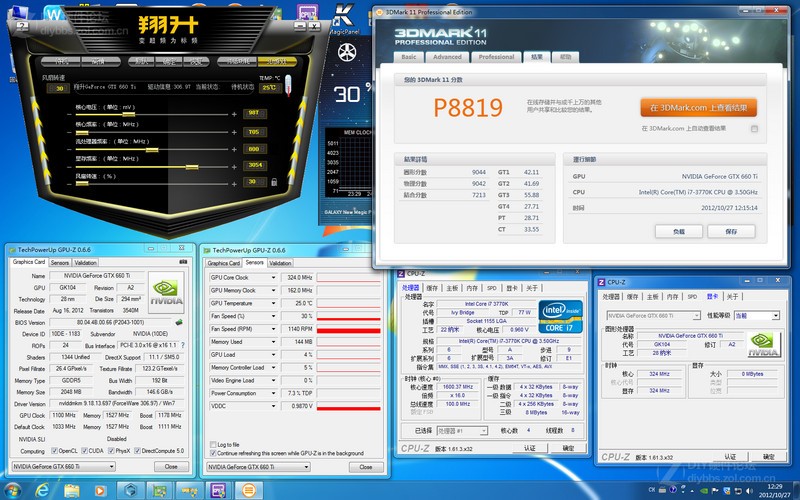Toggle the OpenCL checkbox in GPU-Z

coord(54,451)
